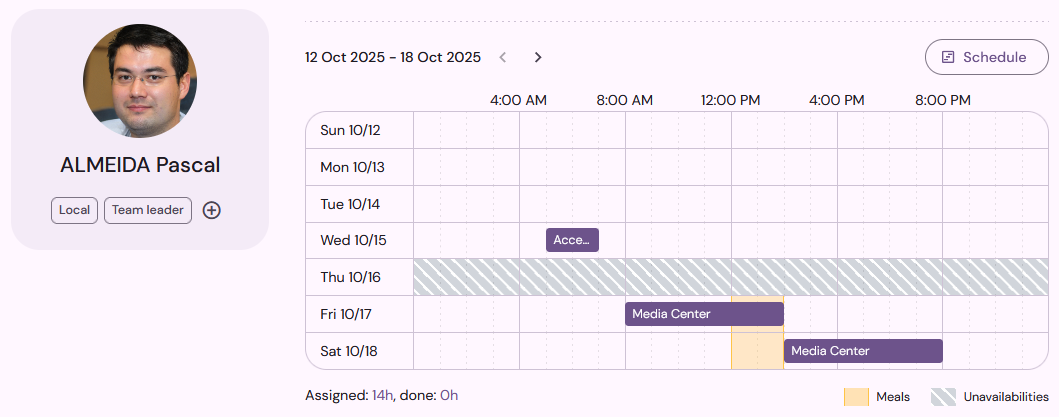Click the Schedule button

[x=986, y=57]
